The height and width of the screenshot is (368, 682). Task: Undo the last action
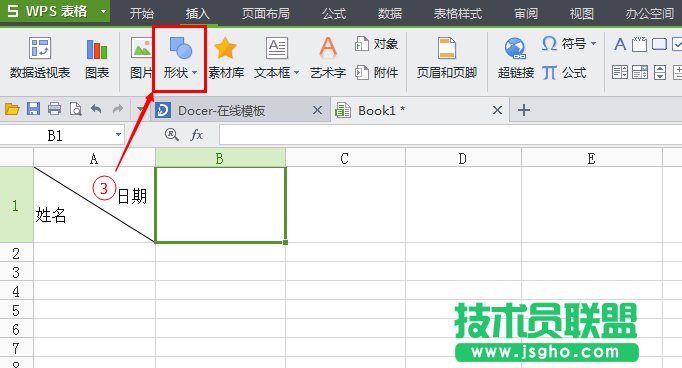click(x=96, y=109)
